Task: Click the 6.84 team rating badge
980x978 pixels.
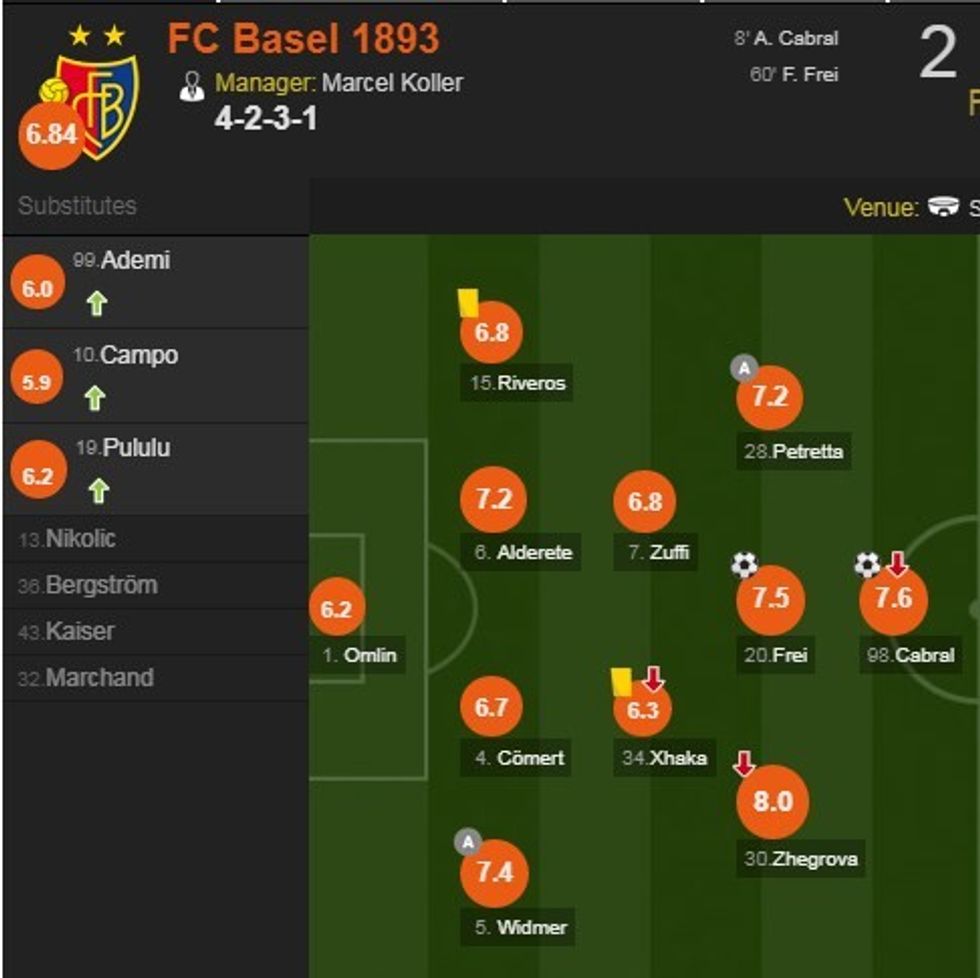Action: click(x=51, y=134)
